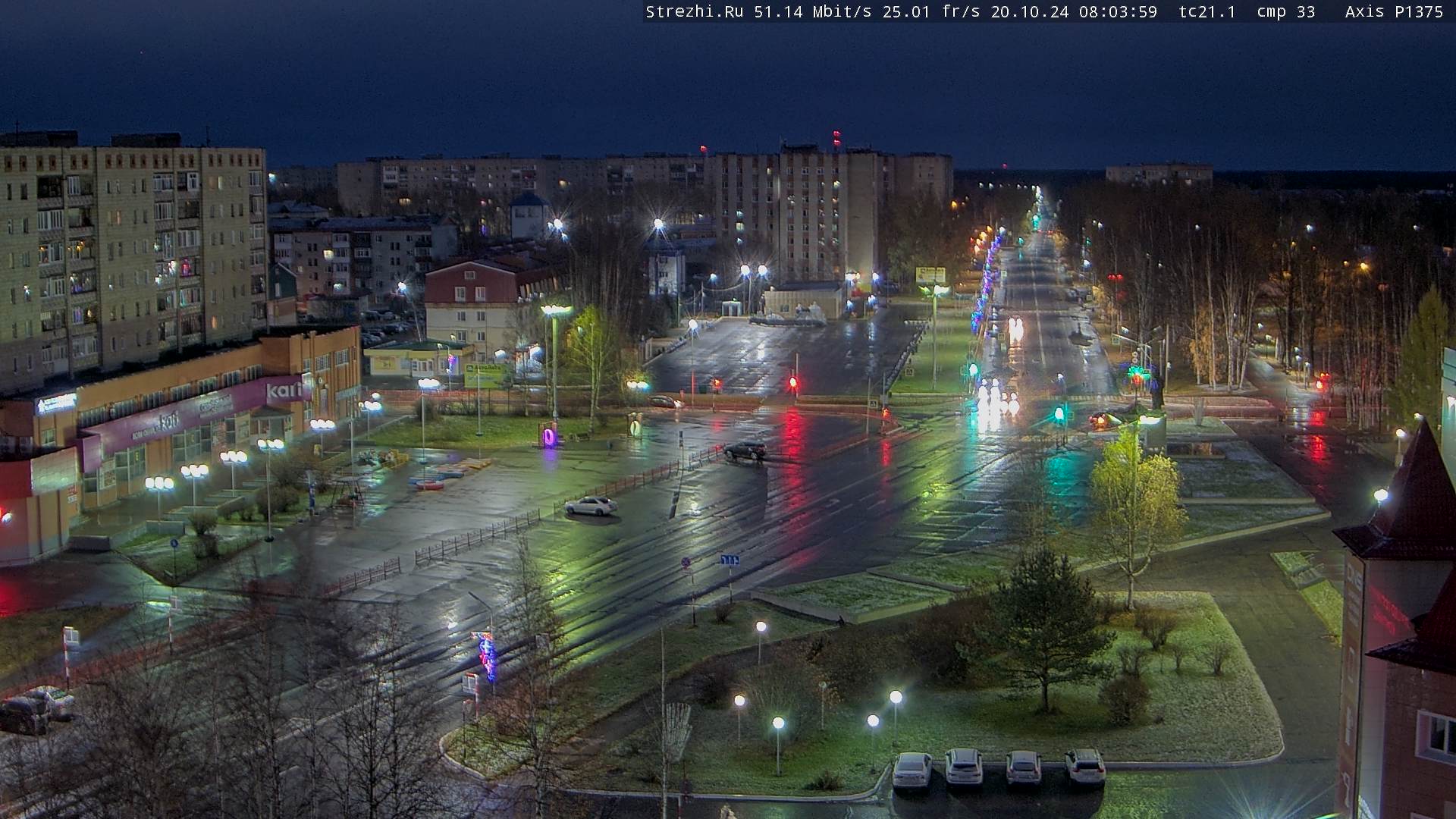Click the 25.01 fr/s frame rate
The width and height of the screenshot is (1456, 819).
pyautogui.click(x=931, y=11)
